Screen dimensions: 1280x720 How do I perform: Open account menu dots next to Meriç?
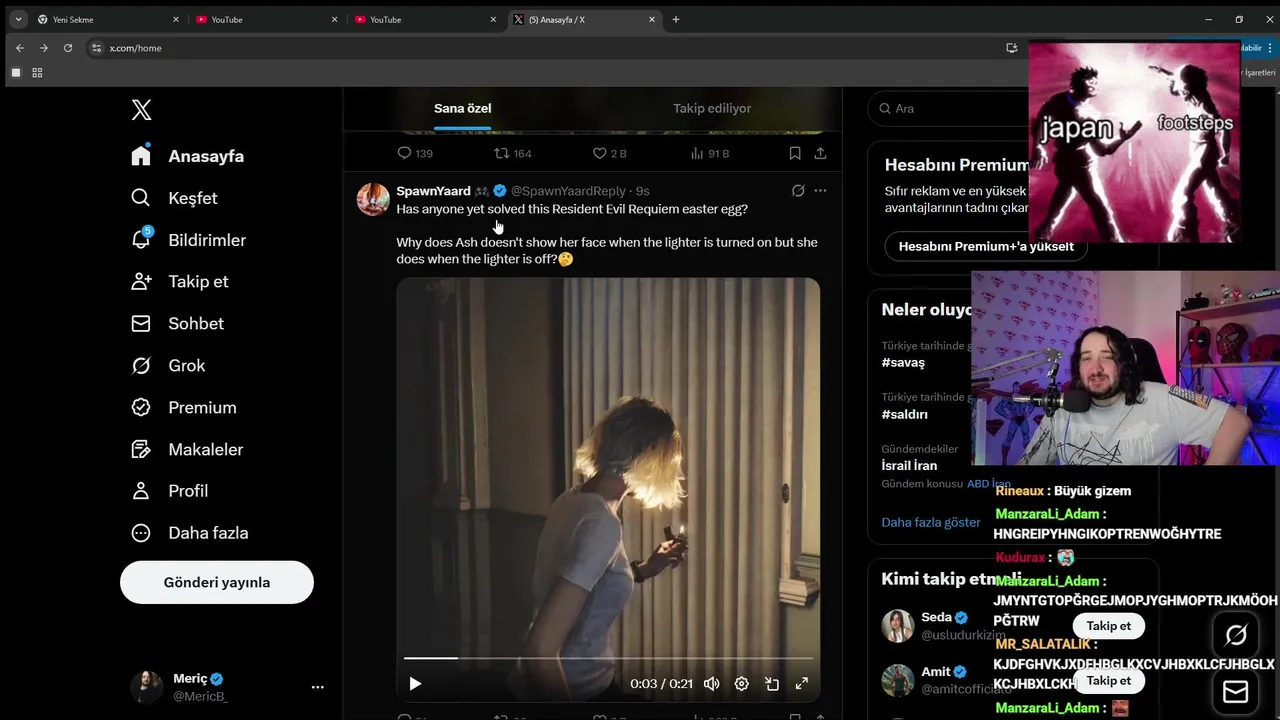coord(317,687)
